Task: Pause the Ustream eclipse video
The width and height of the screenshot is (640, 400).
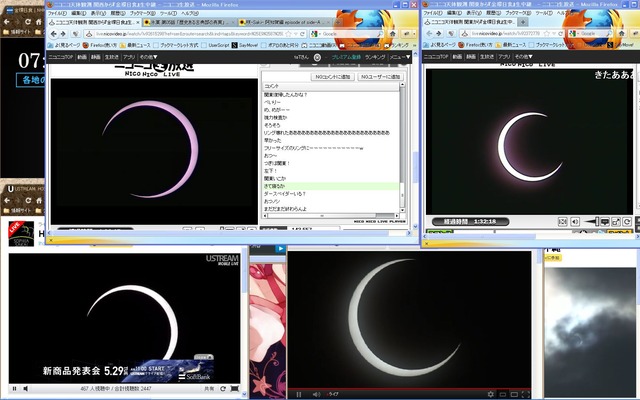Action: coord(14,389)
